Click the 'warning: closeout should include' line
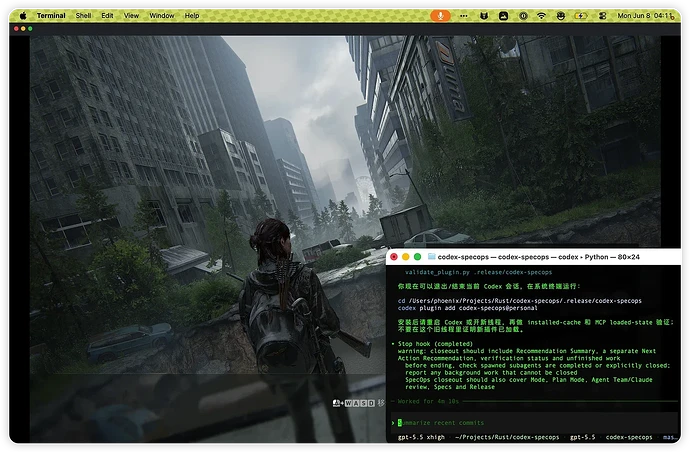This screenshot has height=452, width=690. (527, 351)
